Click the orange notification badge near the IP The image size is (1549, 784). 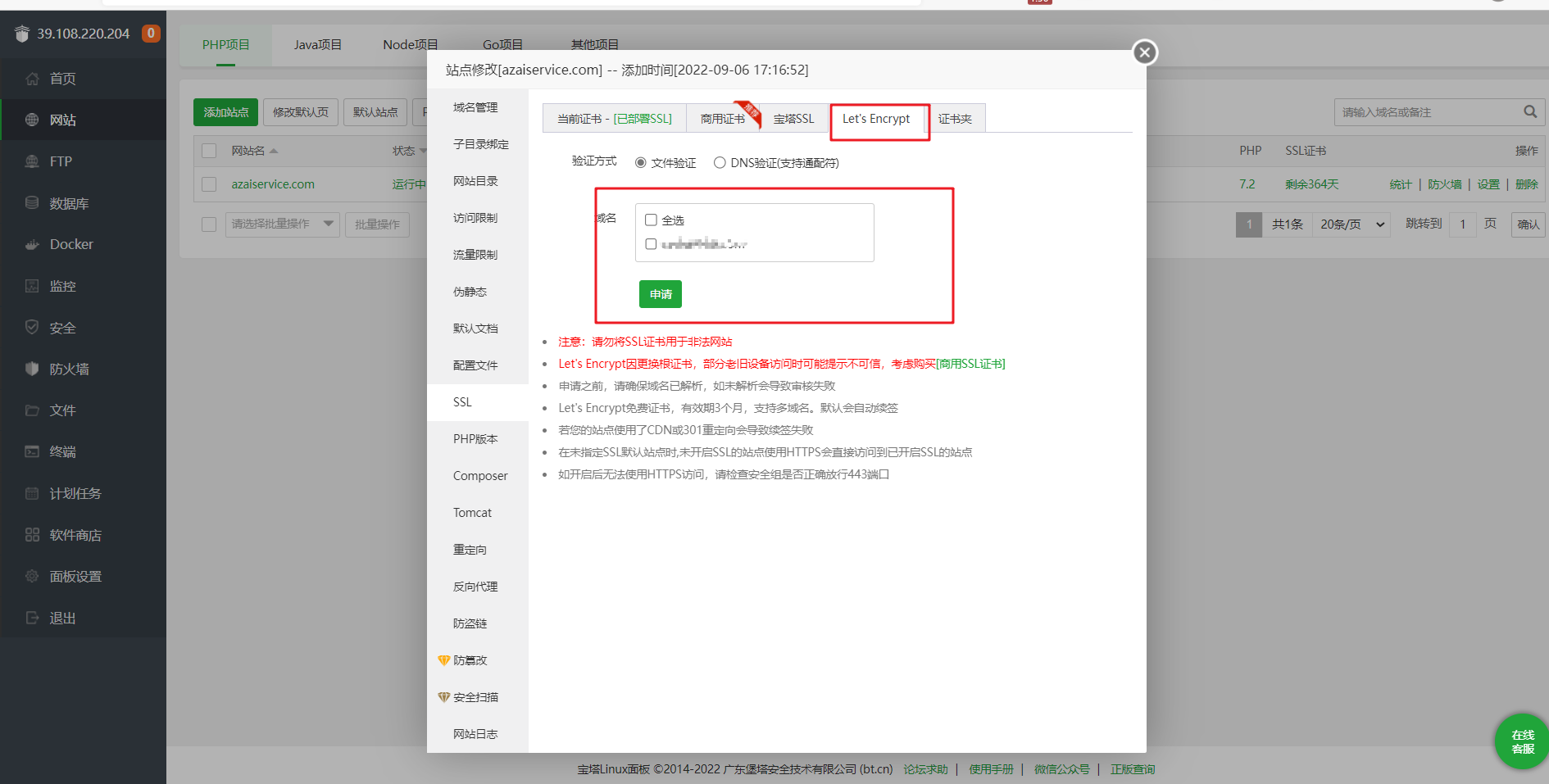(151, 33)
